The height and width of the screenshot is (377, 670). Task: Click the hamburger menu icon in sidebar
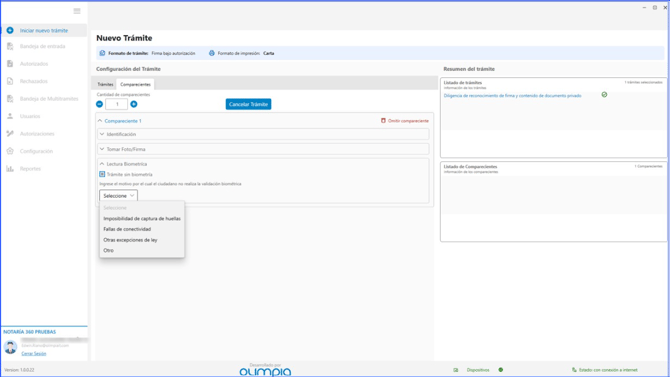click(77, 11)
